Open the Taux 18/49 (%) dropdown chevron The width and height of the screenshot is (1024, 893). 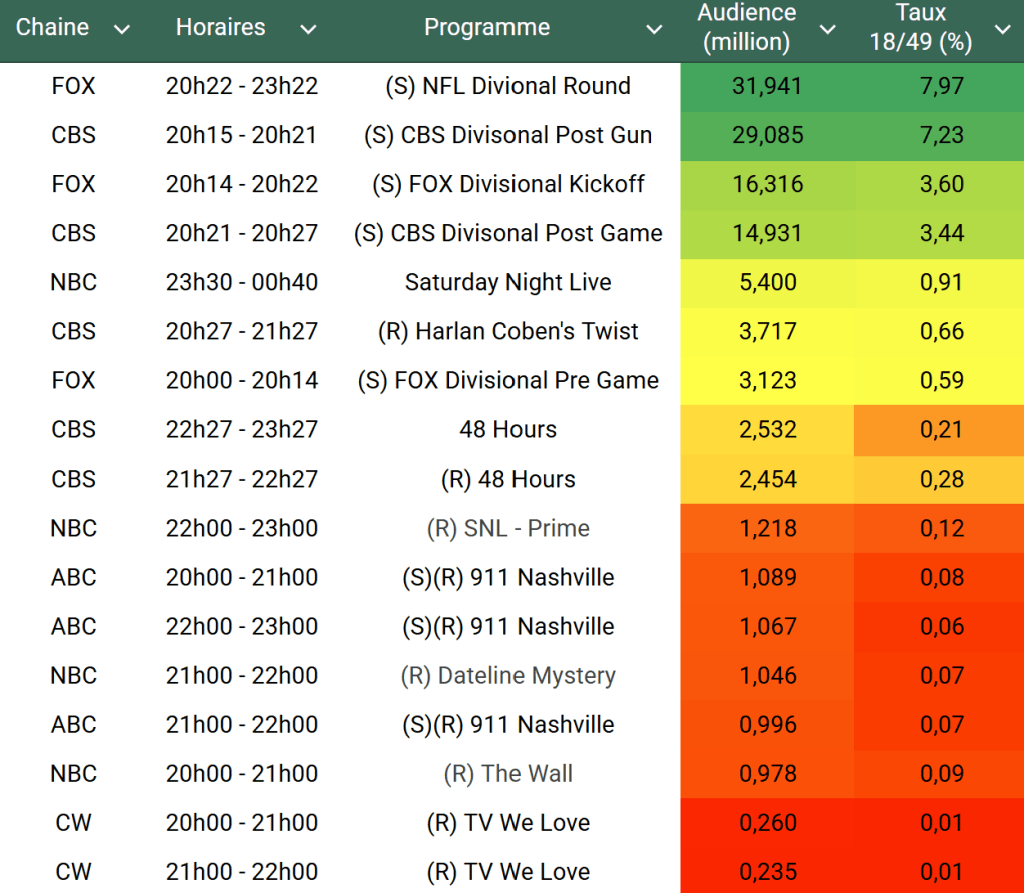[x=1002, y=30]
